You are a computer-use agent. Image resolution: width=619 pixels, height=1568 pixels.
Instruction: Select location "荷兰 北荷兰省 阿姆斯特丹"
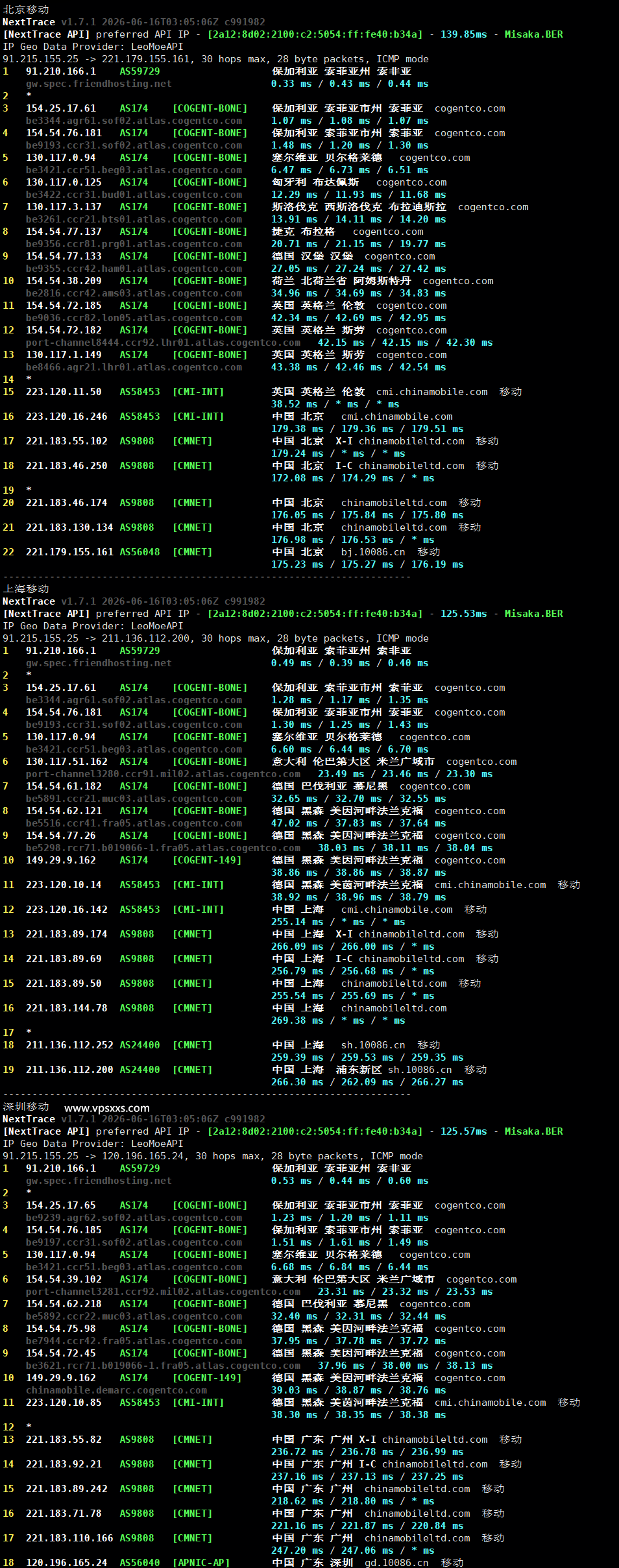point(341,281)
